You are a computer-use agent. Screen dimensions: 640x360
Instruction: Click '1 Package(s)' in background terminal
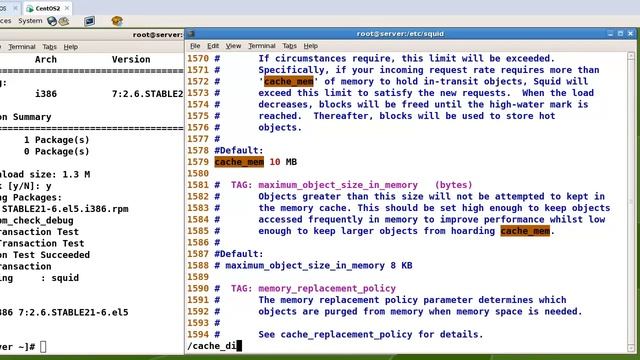56,140
